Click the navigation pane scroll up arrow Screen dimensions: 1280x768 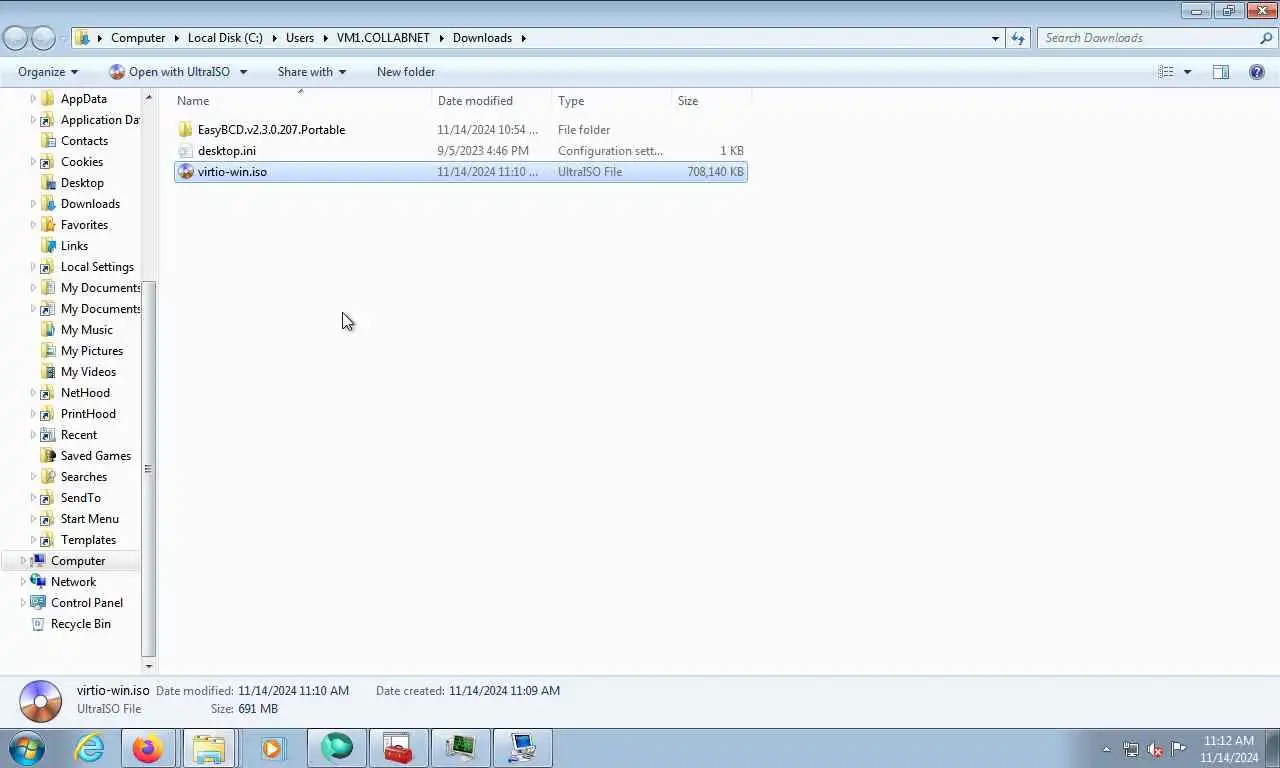(x=149, y=98)
